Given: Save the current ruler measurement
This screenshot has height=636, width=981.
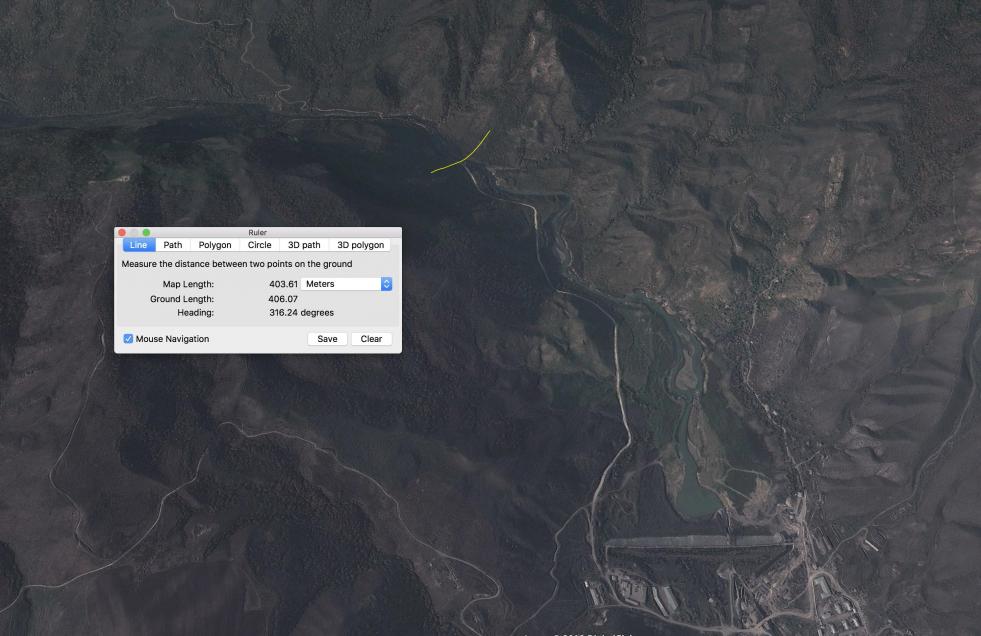Looking at the screenshot, I should click(x=327, y=339).
